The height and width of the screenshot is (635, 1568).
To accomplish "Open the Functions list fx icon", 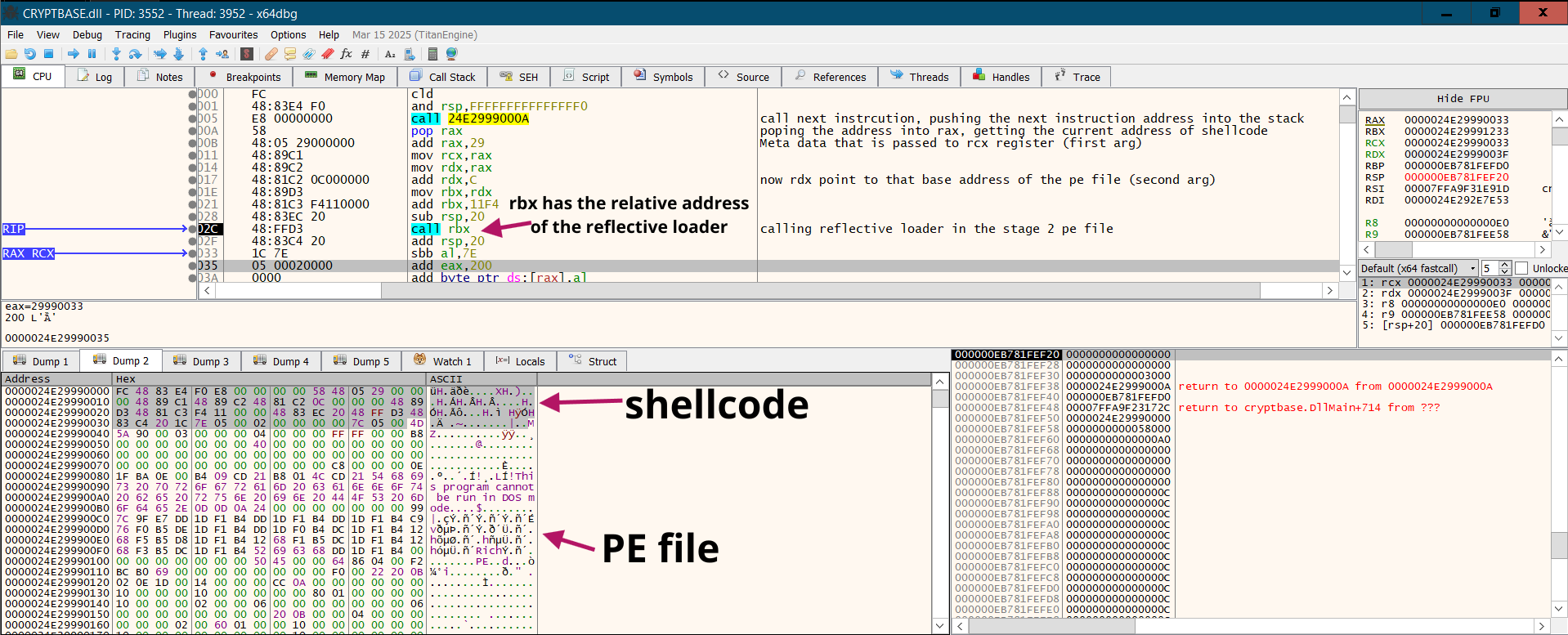I will point(346,54).
